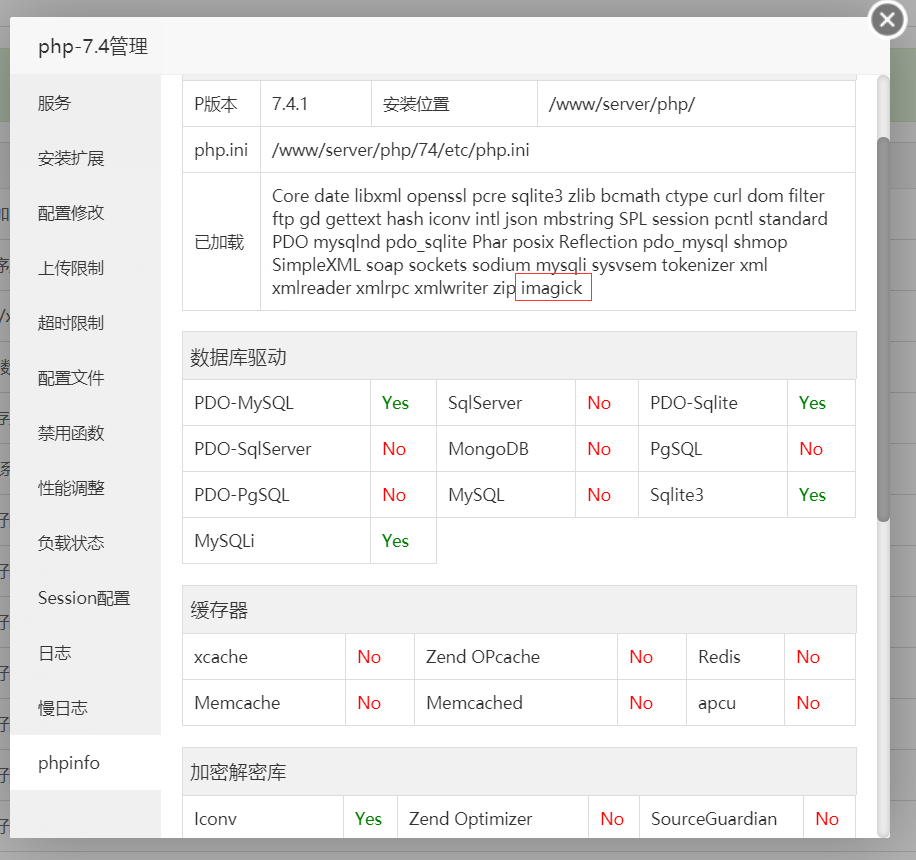Open Session配置 options
This screenshot has height=860, width=916.
pos(82,598)
